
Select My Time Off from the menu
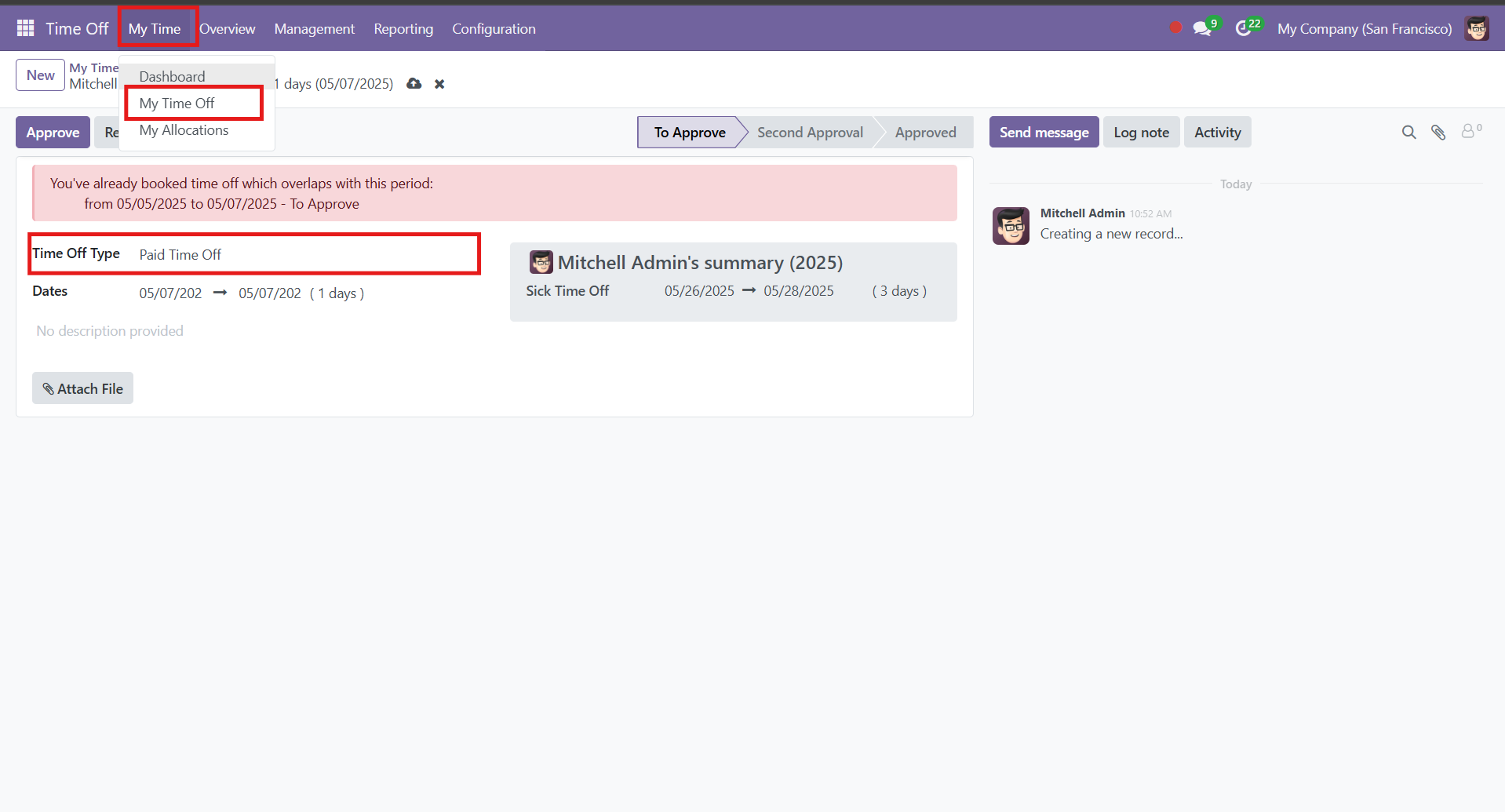click(x=176, y=103)
